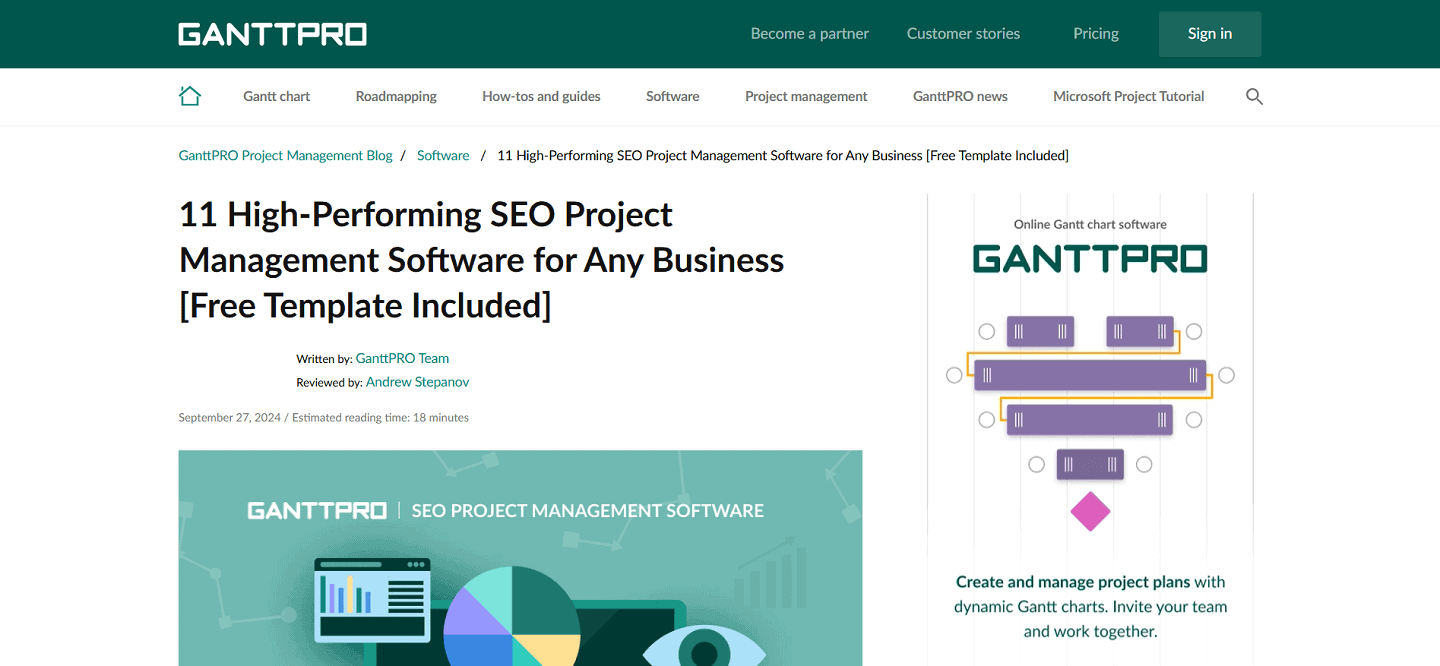Click the Sign in button
The height and width of the screenshot is (666, 1440).
click(x=1210, y=33)
